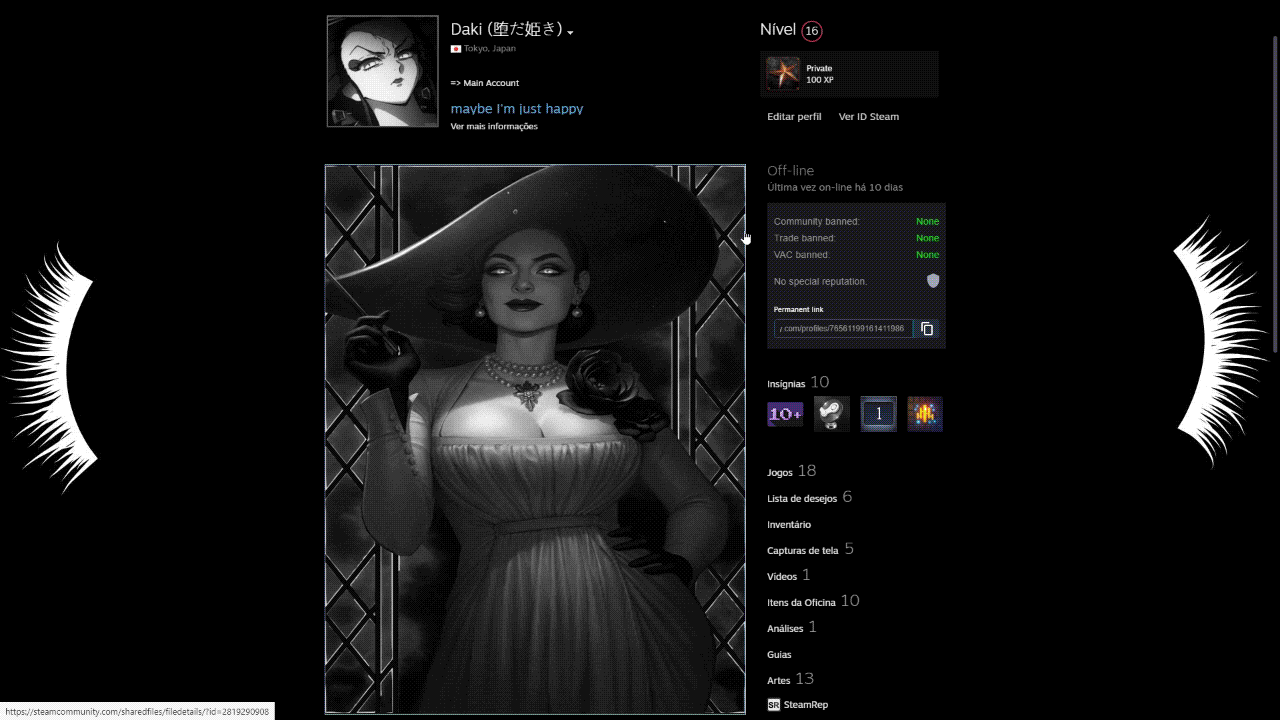Viewport: 1280px width, 720px height.
Task: Open Ver mais informações link
Action: [494, 127]
